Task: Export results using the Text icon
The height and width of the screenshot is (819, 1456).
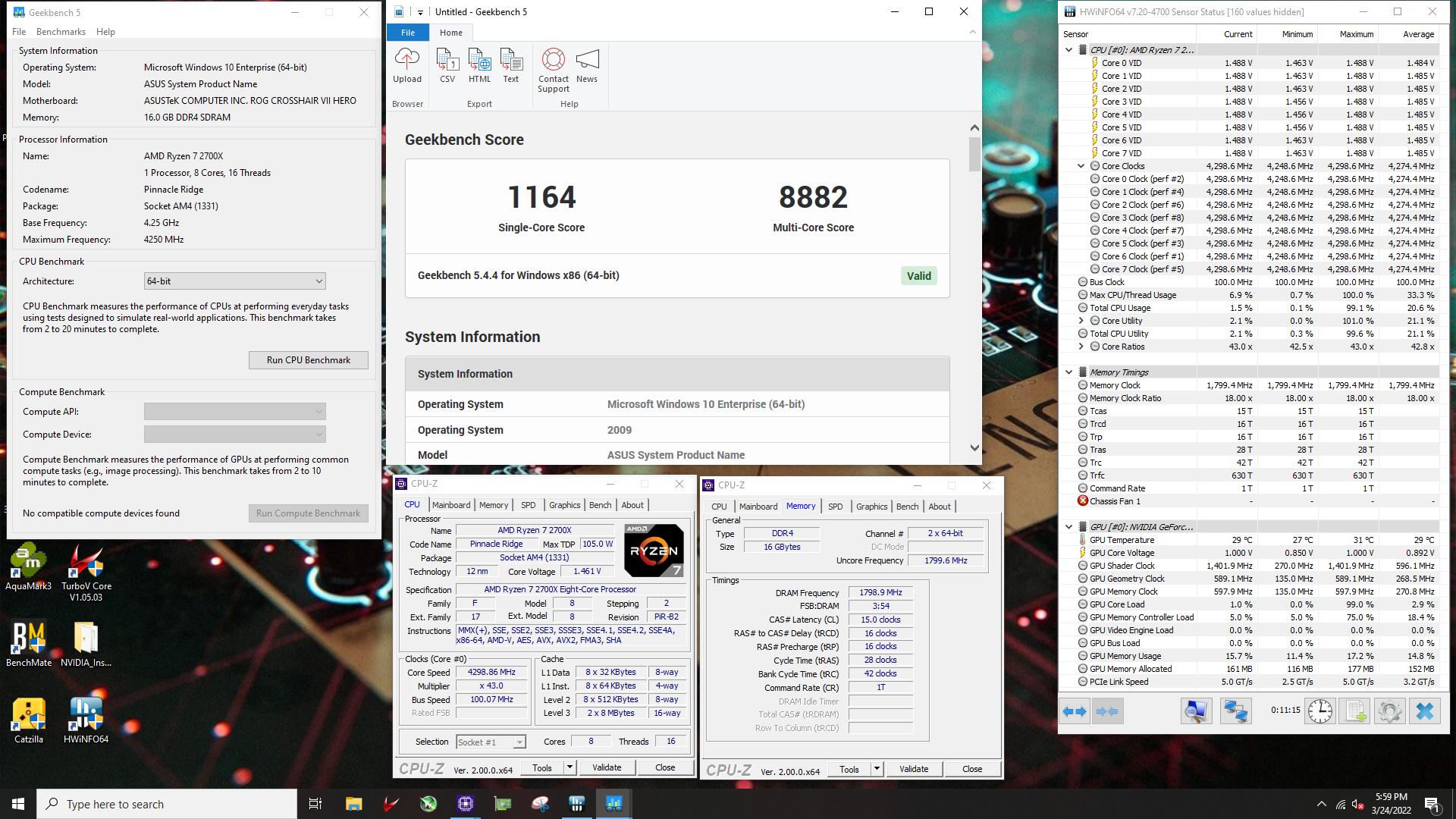Action: coord(511,65)
